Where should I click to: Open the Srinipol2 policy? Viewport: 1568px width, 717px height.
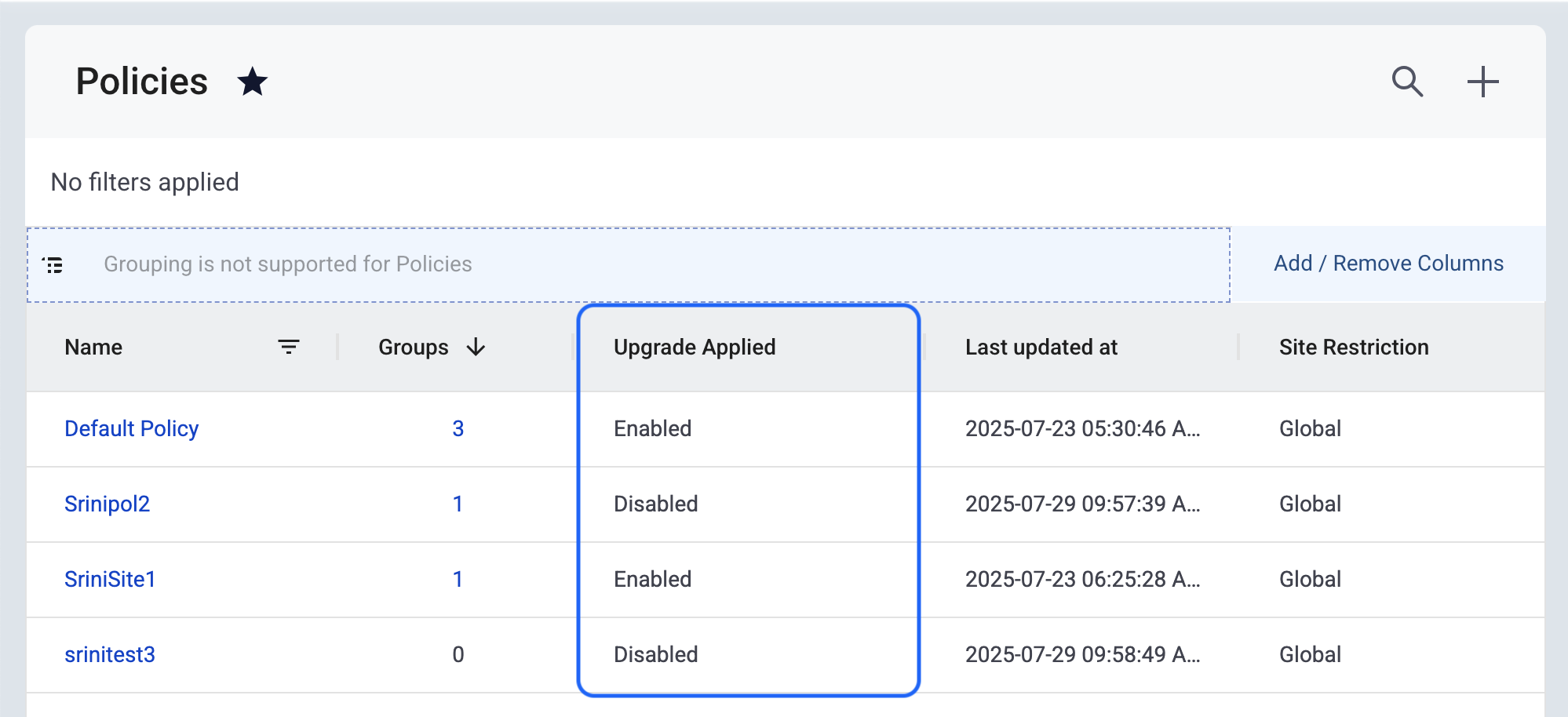[107, 504]
